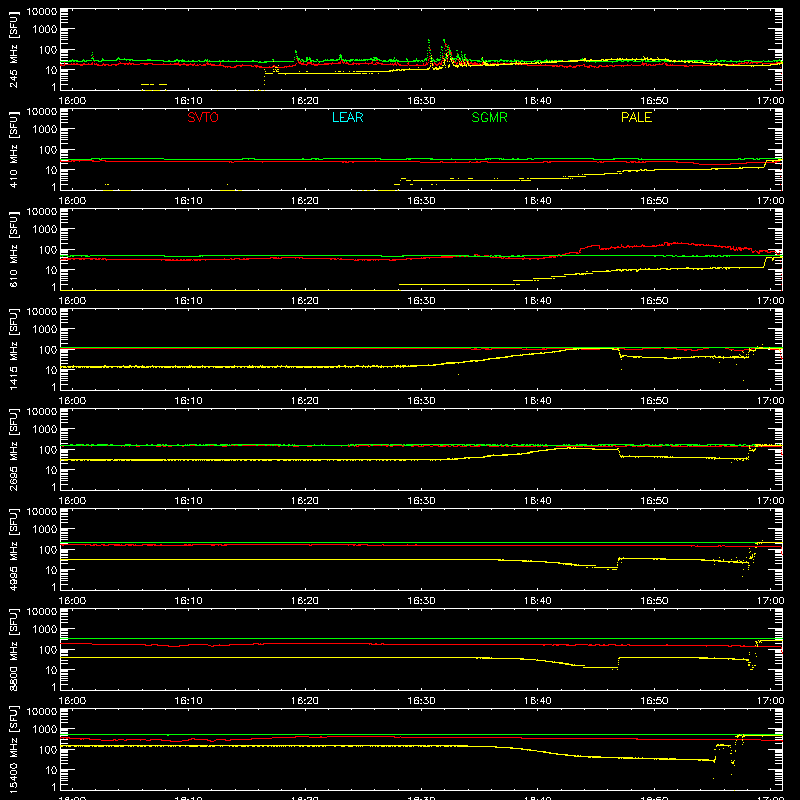Click the 16:50 time tick below 8800 MHz plot
Screen dimensions: 800x800
[x=654, y=701]
